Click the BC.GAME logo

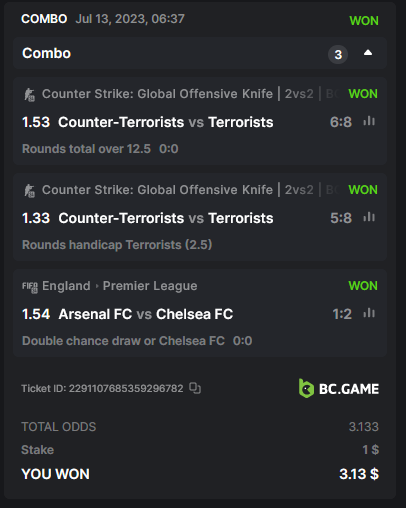[x=339, y=388]
